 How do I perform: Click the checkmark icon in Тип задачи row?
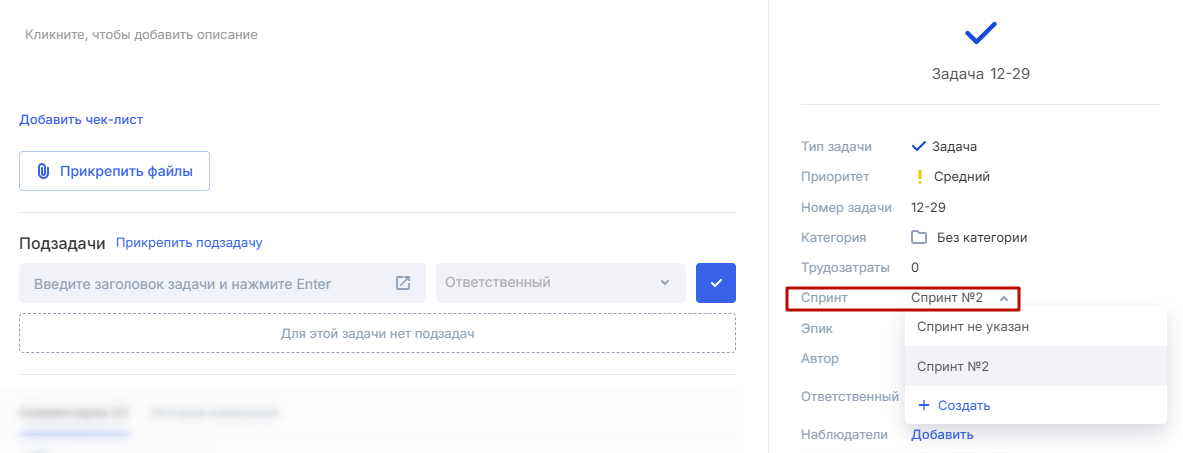click(x=919, y=146)
